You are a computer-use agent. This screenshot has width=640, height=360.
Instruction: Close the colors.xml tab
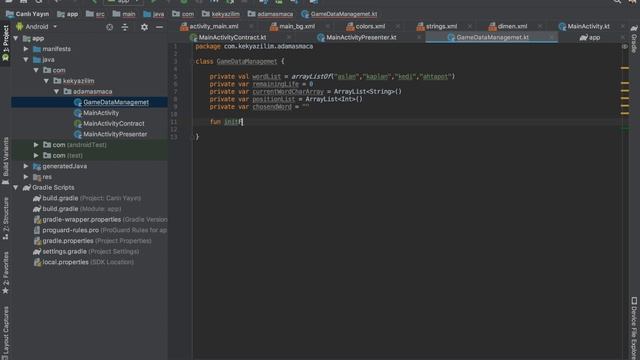coord(398,27)
